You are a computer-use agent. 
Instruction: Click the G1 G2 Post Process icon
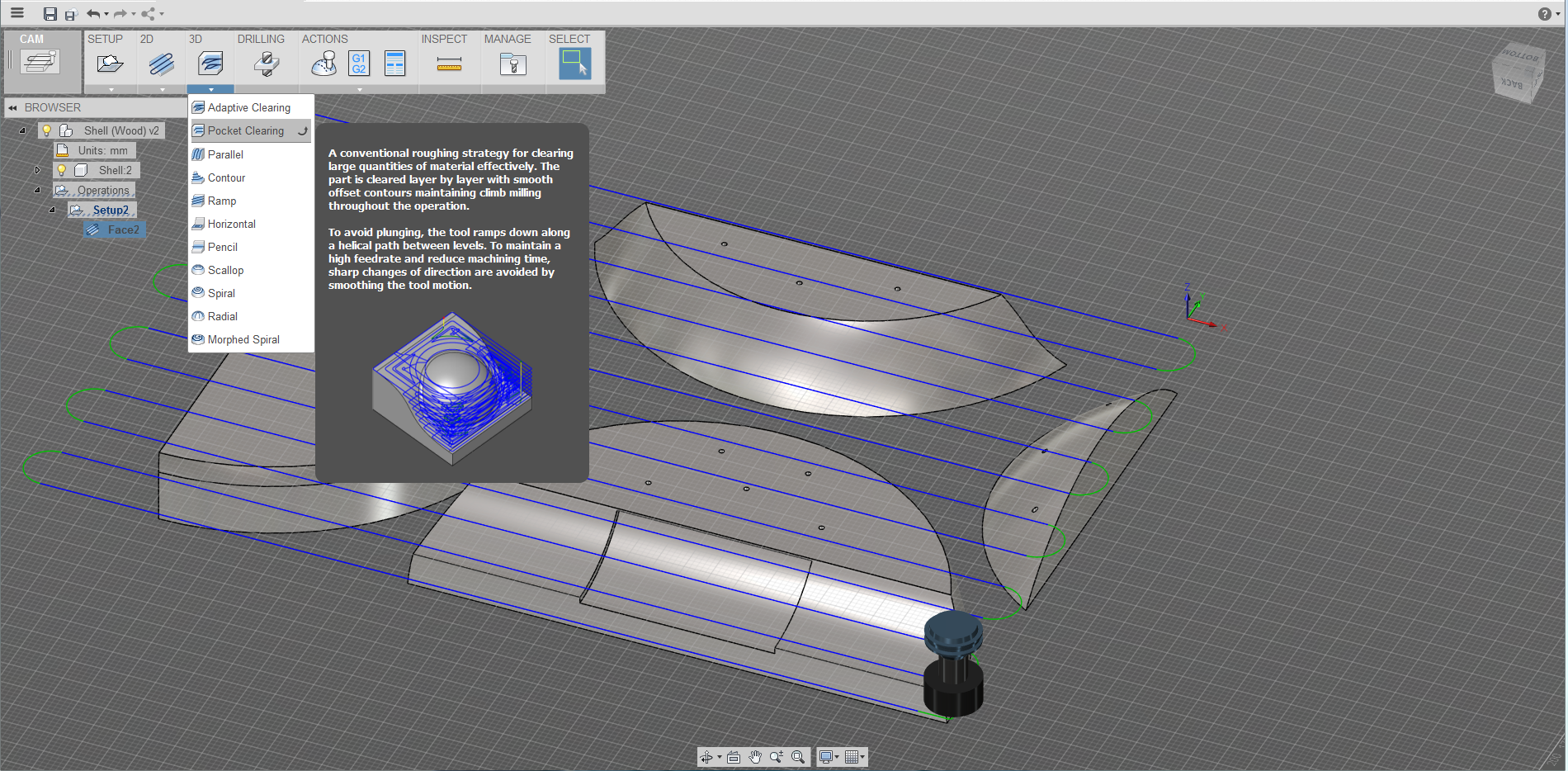click(x=359, y=64)
